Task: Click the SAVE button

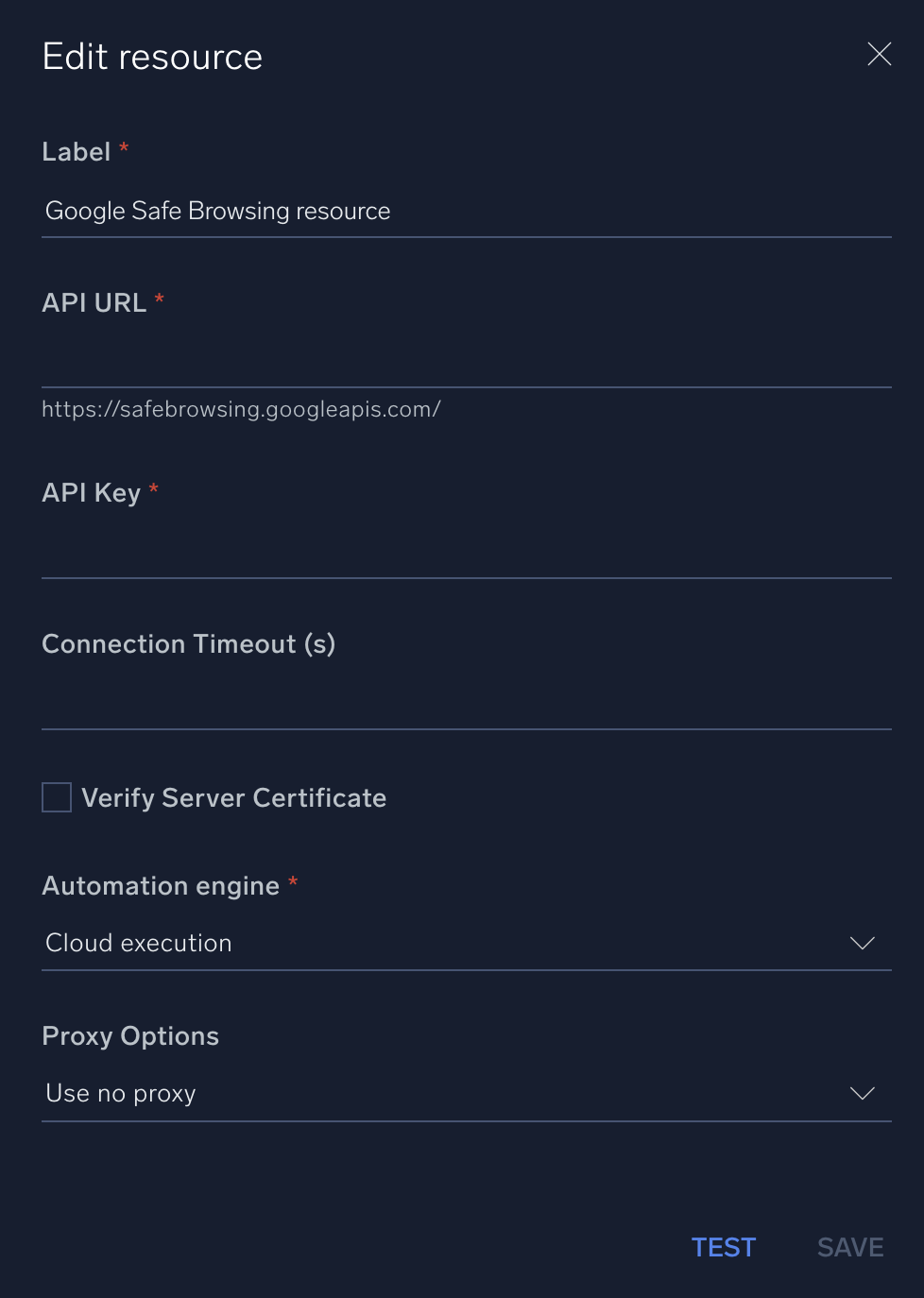Action: (849, 1247)
